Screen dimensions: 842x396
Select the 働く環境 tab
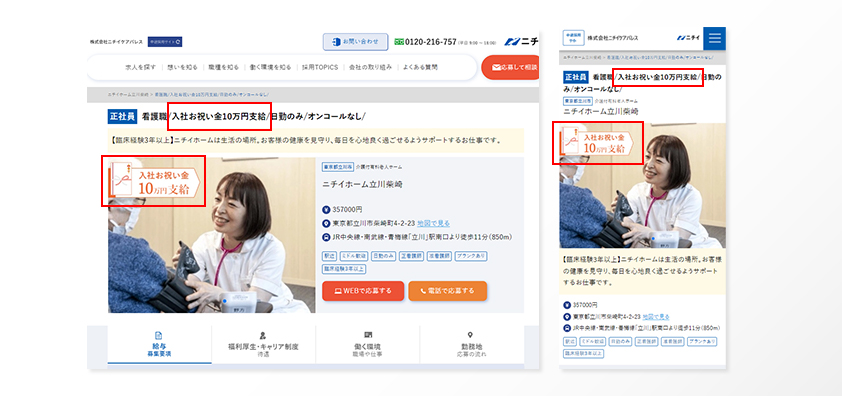(x=368, y=344)
